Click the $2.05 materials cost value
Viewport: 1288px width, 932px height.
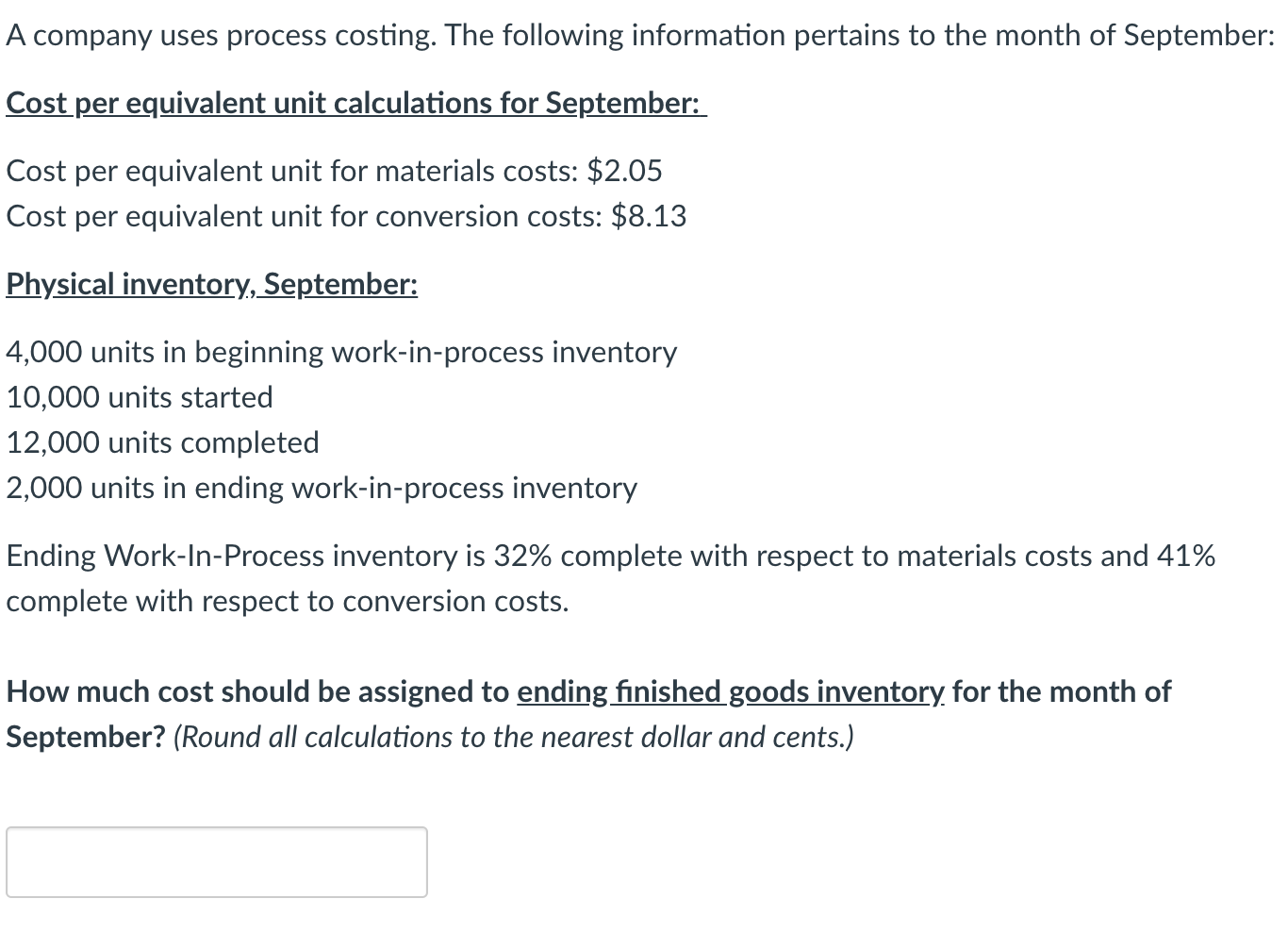624,171
